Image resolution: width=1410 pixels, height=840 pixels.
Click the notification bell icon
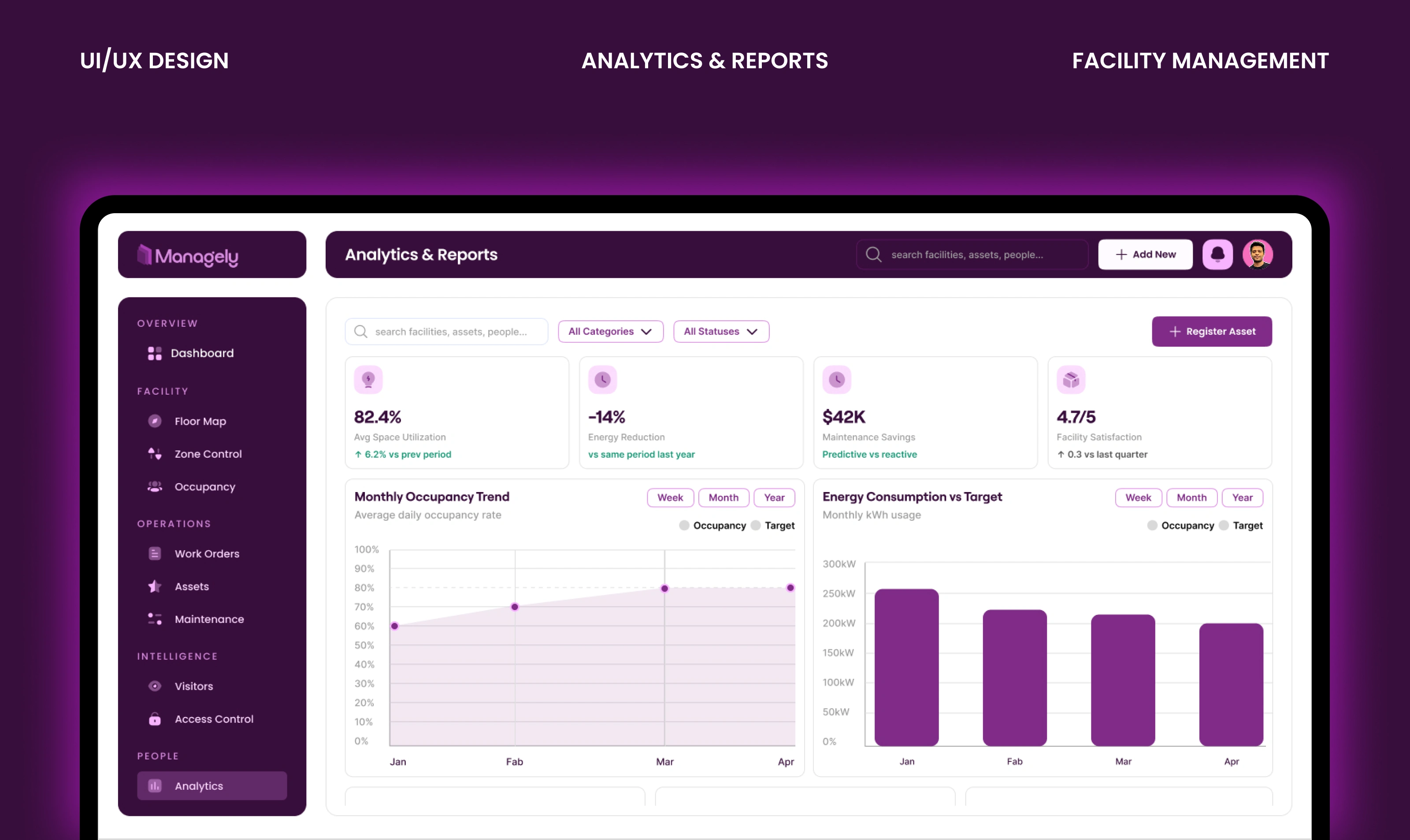pyautogui.click(x=1217, y=255)
